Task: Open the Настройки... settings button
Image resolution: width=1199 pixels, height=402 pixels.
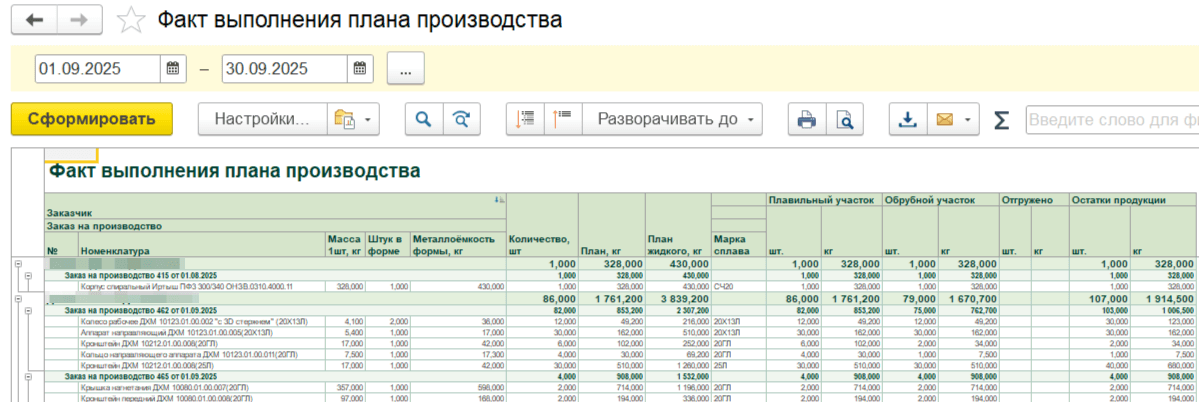Action: tap(263, 119)
